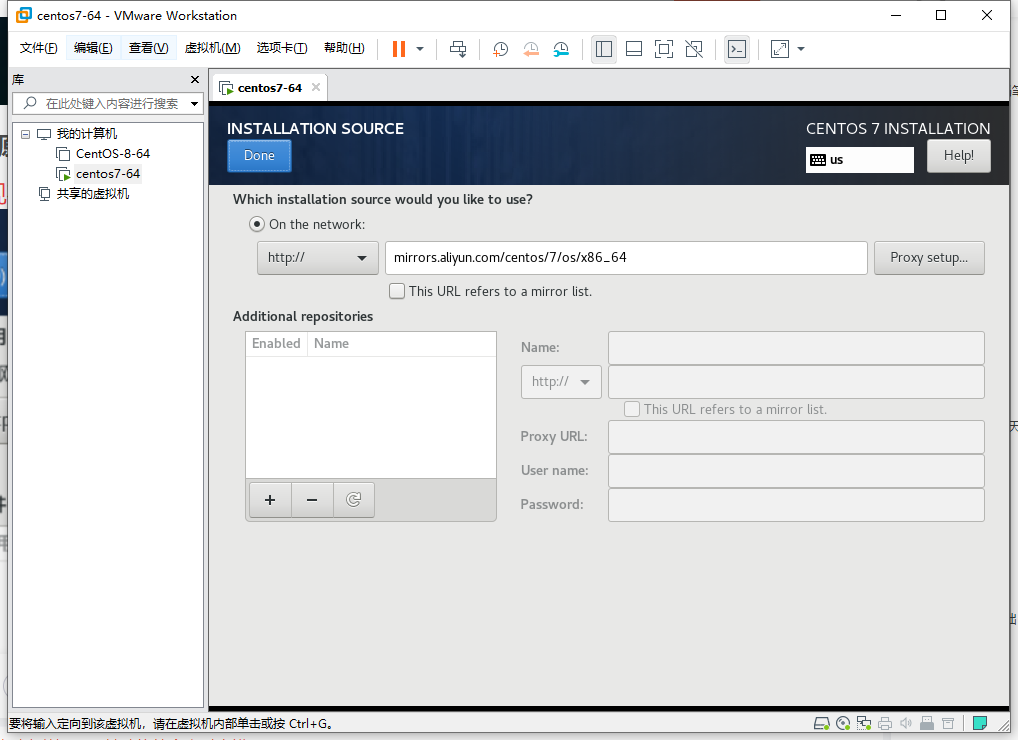This screenshot has height=740, width=1018.
Task: Send Ctrl+Alt+Del to the guest
Action: (x=457, y=48)
